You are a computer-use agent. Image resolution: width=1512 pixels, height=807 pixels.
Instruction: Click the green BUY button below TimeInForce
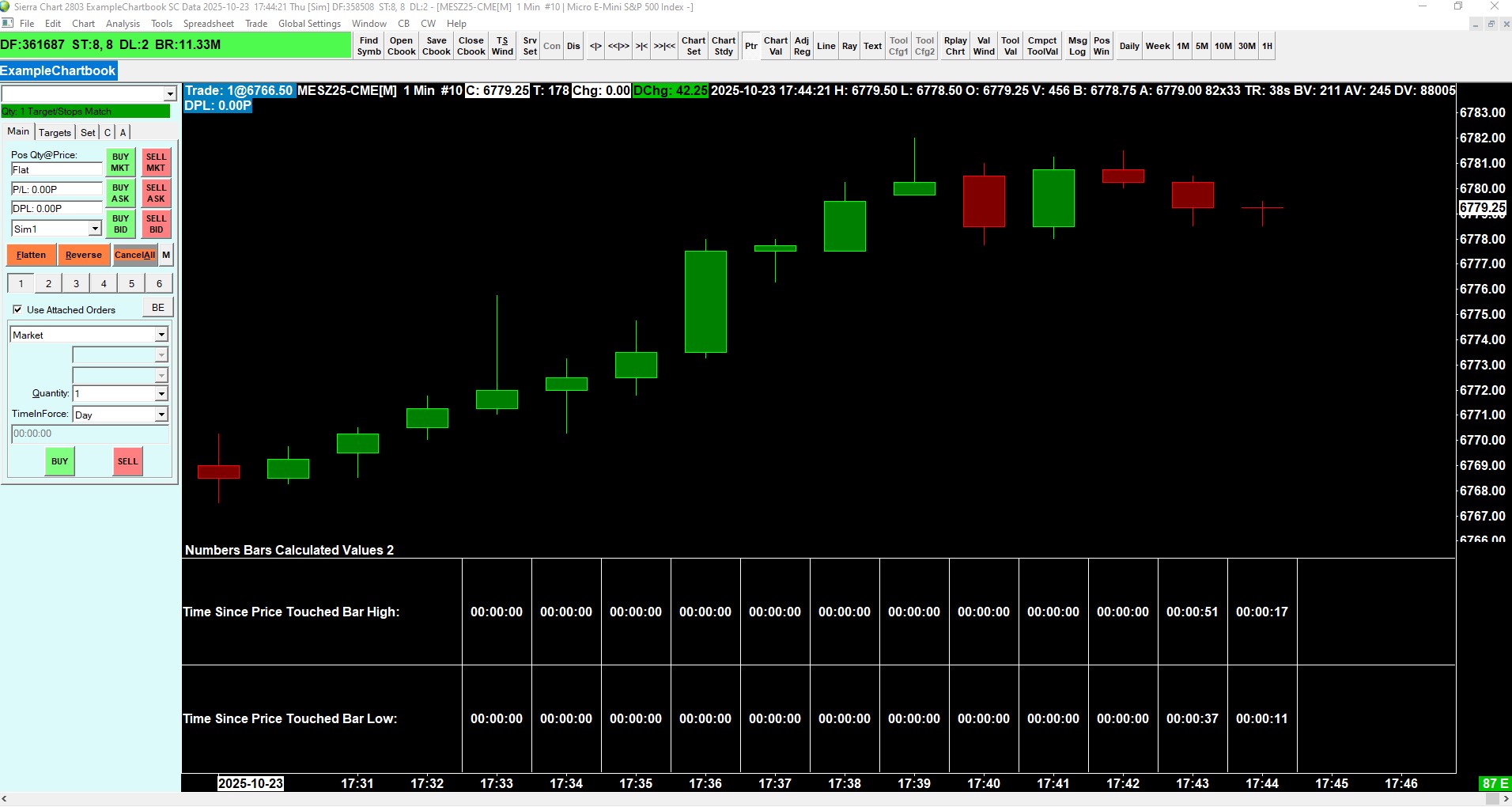pos(60,461)
